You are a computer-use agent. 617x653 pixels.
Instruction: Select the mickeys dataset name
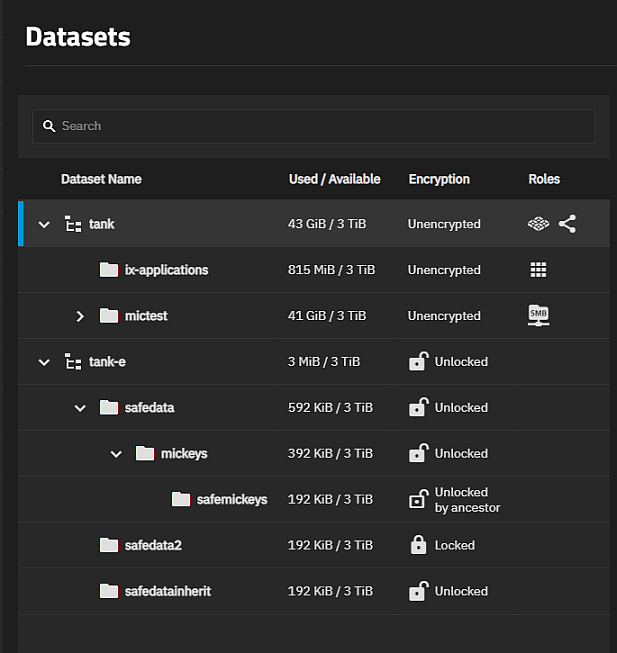pos(184,454)
